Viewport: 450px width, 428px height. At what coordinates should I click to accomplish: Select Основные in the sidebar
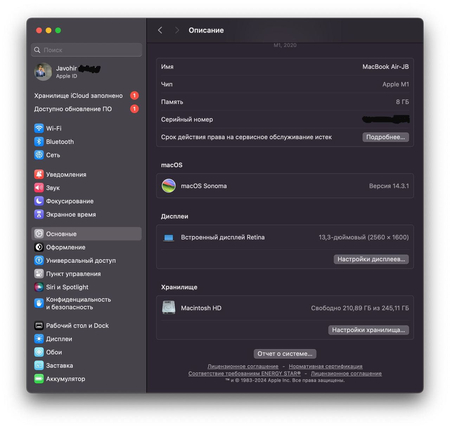87,234
